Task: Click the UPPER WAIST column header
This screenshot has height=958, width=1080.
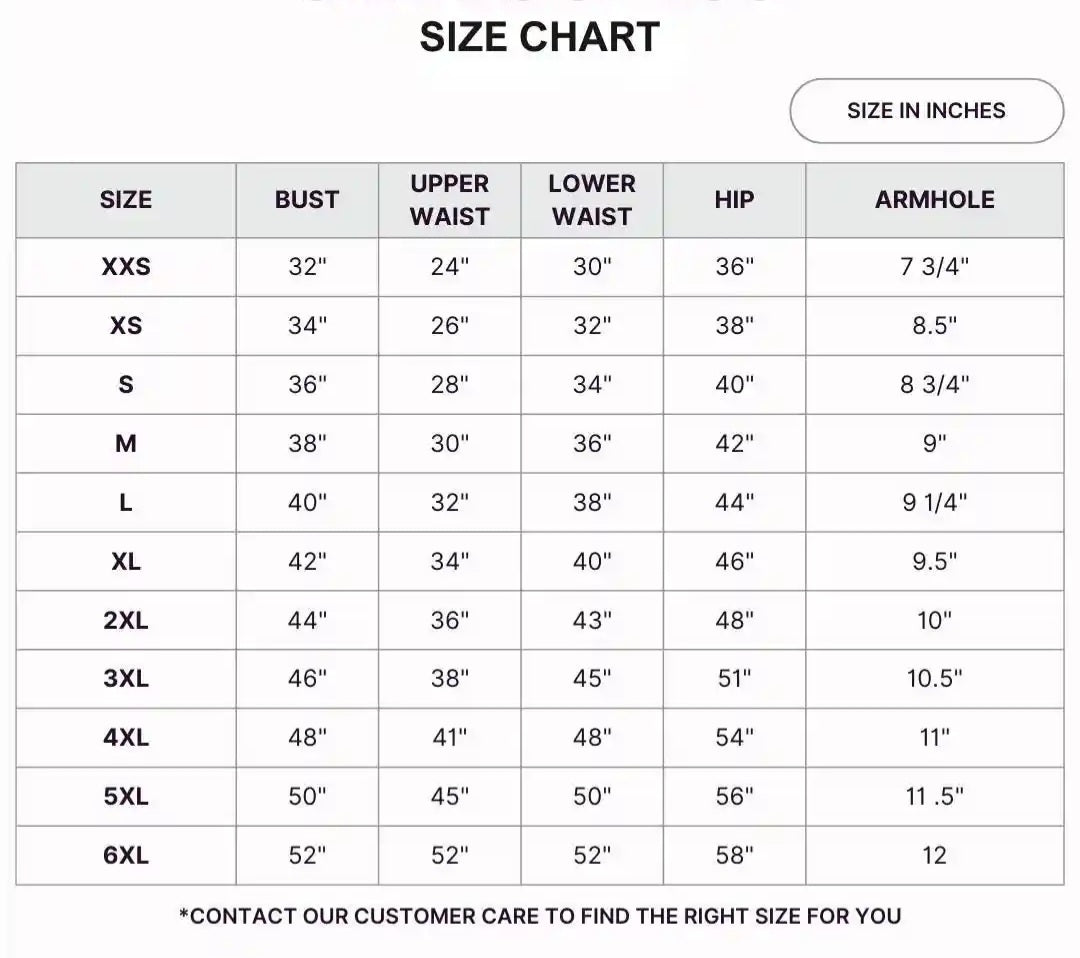Action: (x=450, y=200)
